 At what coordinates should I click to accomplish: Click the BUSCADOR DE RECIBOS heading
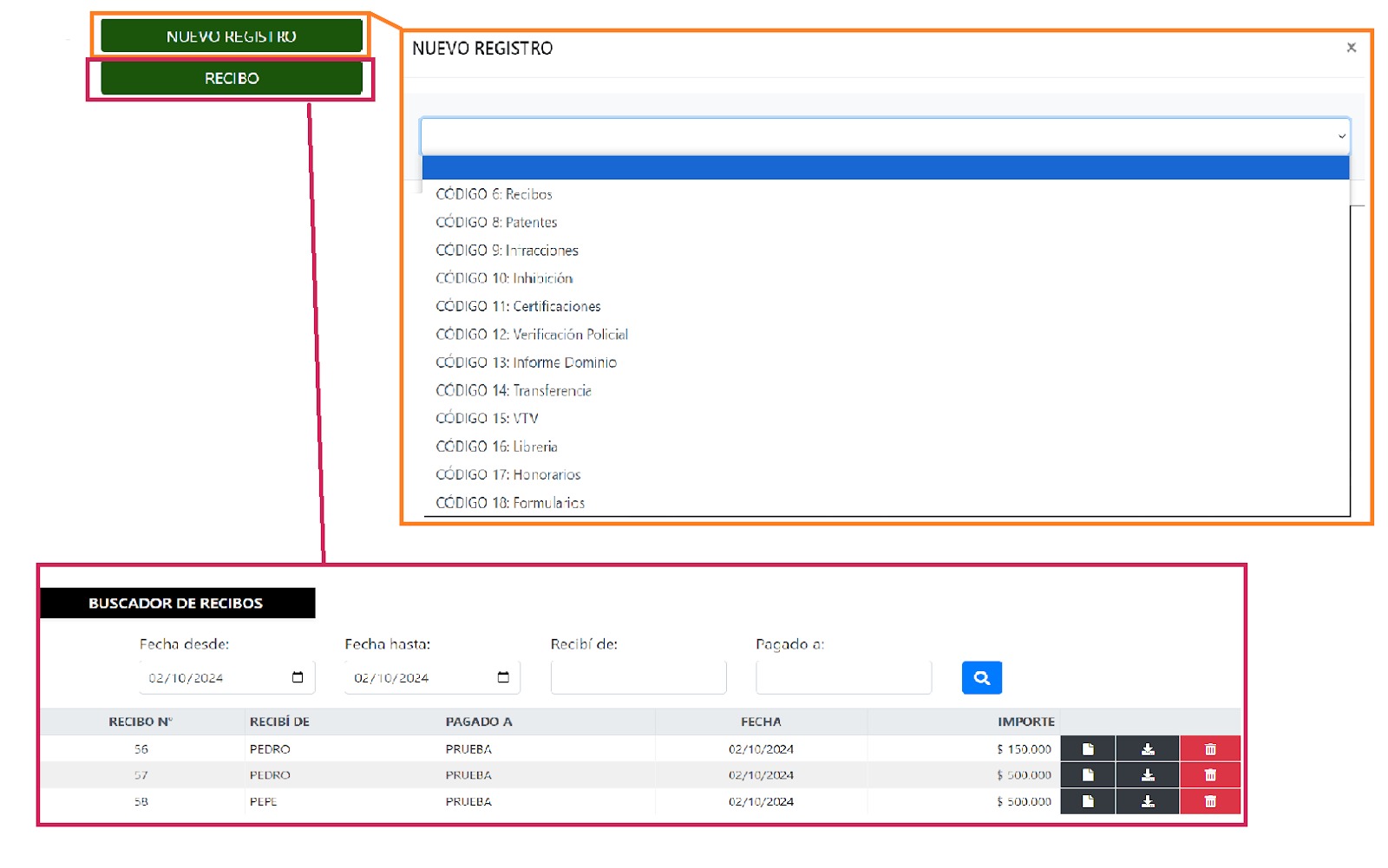(x=176, y=603)
